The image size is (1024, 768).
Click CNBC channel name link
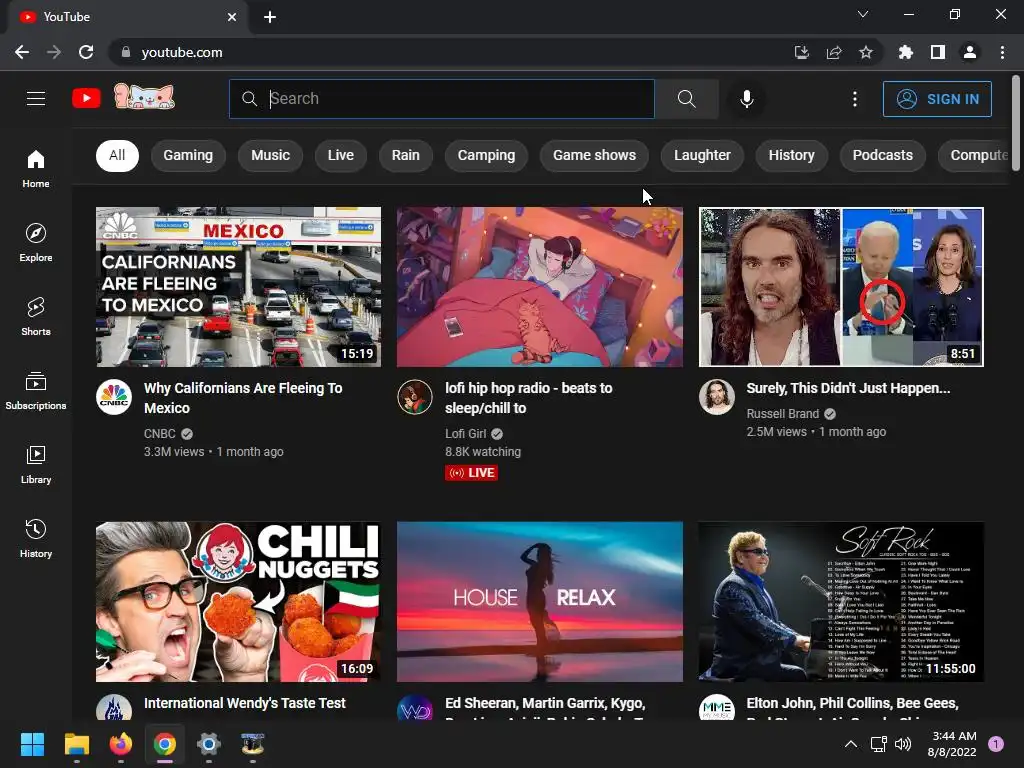(159, 434)
